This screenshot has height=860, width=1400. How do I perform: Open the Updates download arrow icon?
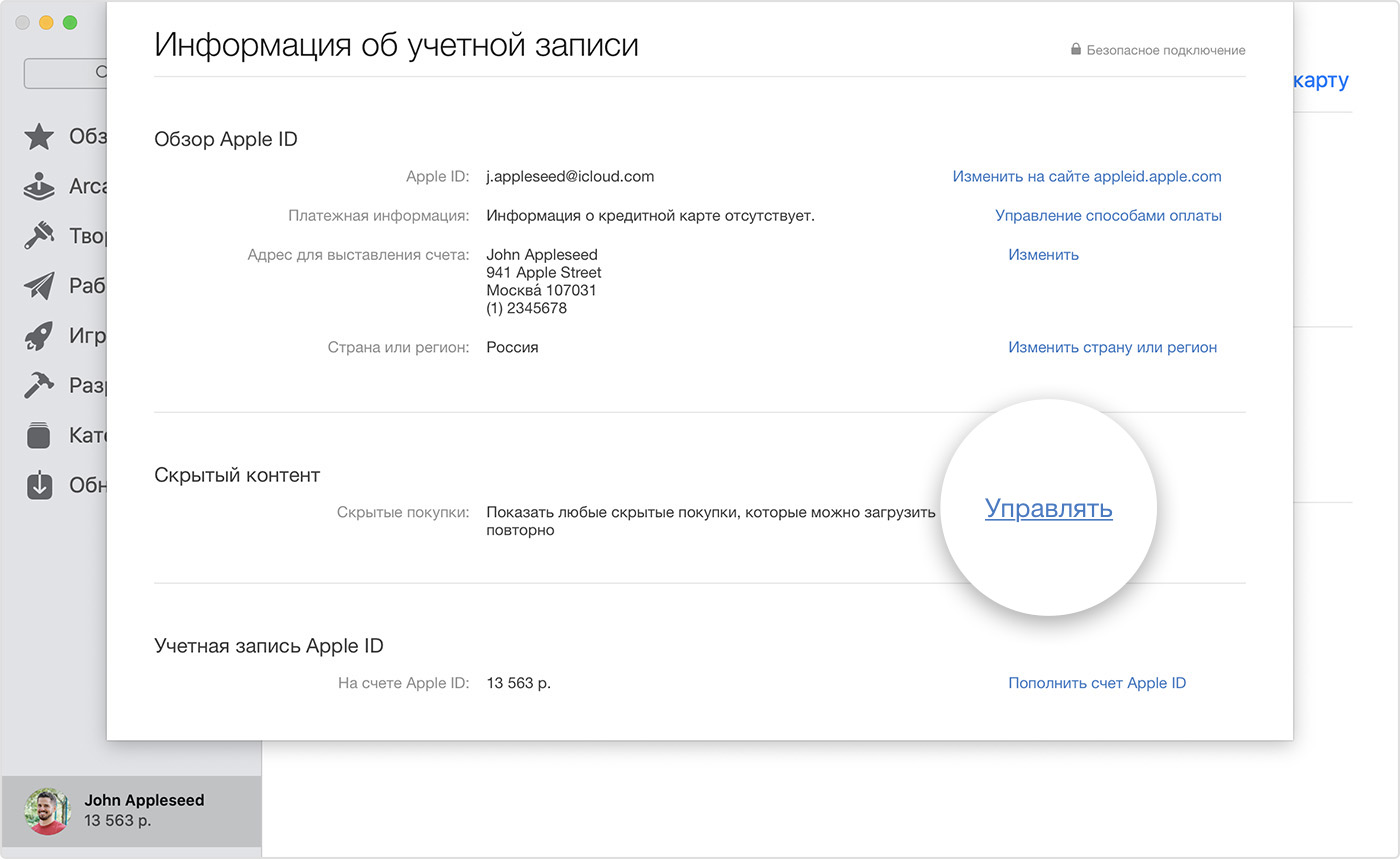point(39,485)
